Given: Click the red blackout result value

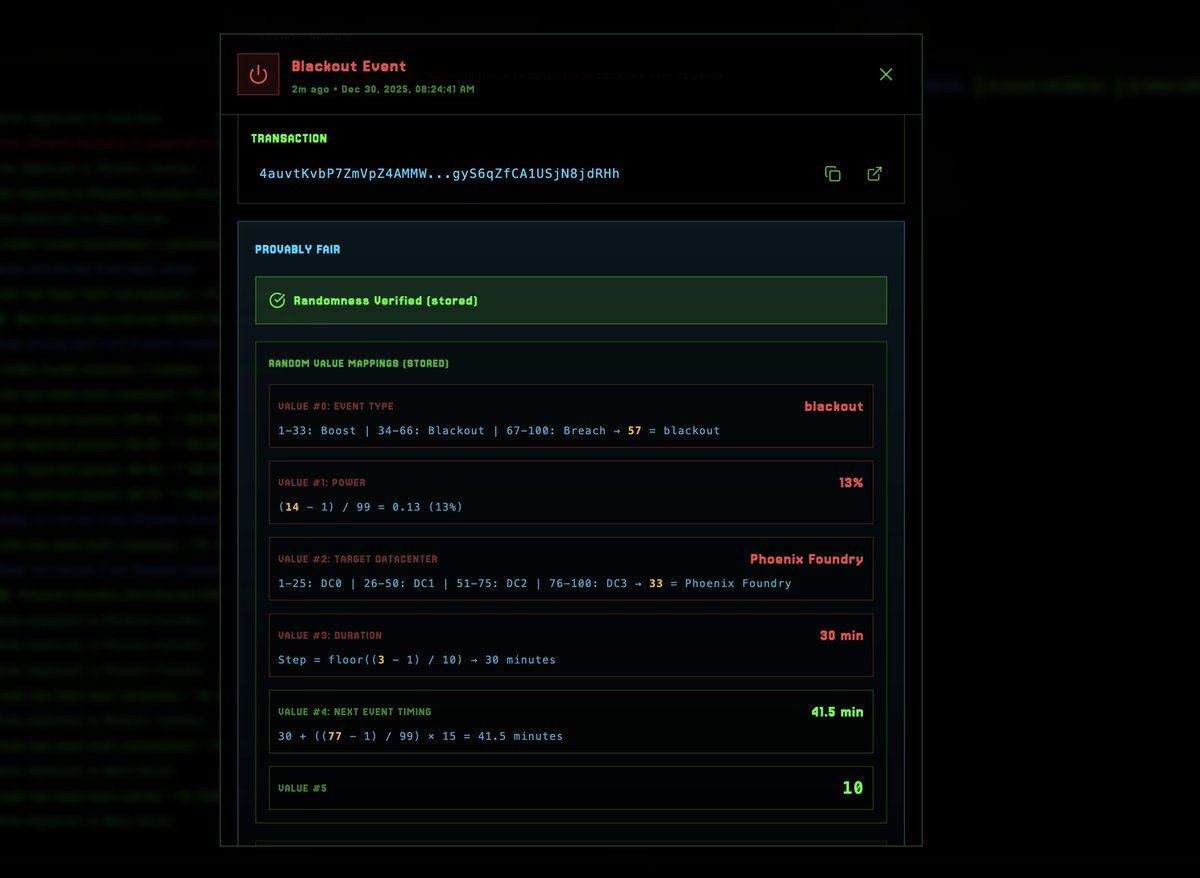Looking at the screenshot, I should pos(833,406).
